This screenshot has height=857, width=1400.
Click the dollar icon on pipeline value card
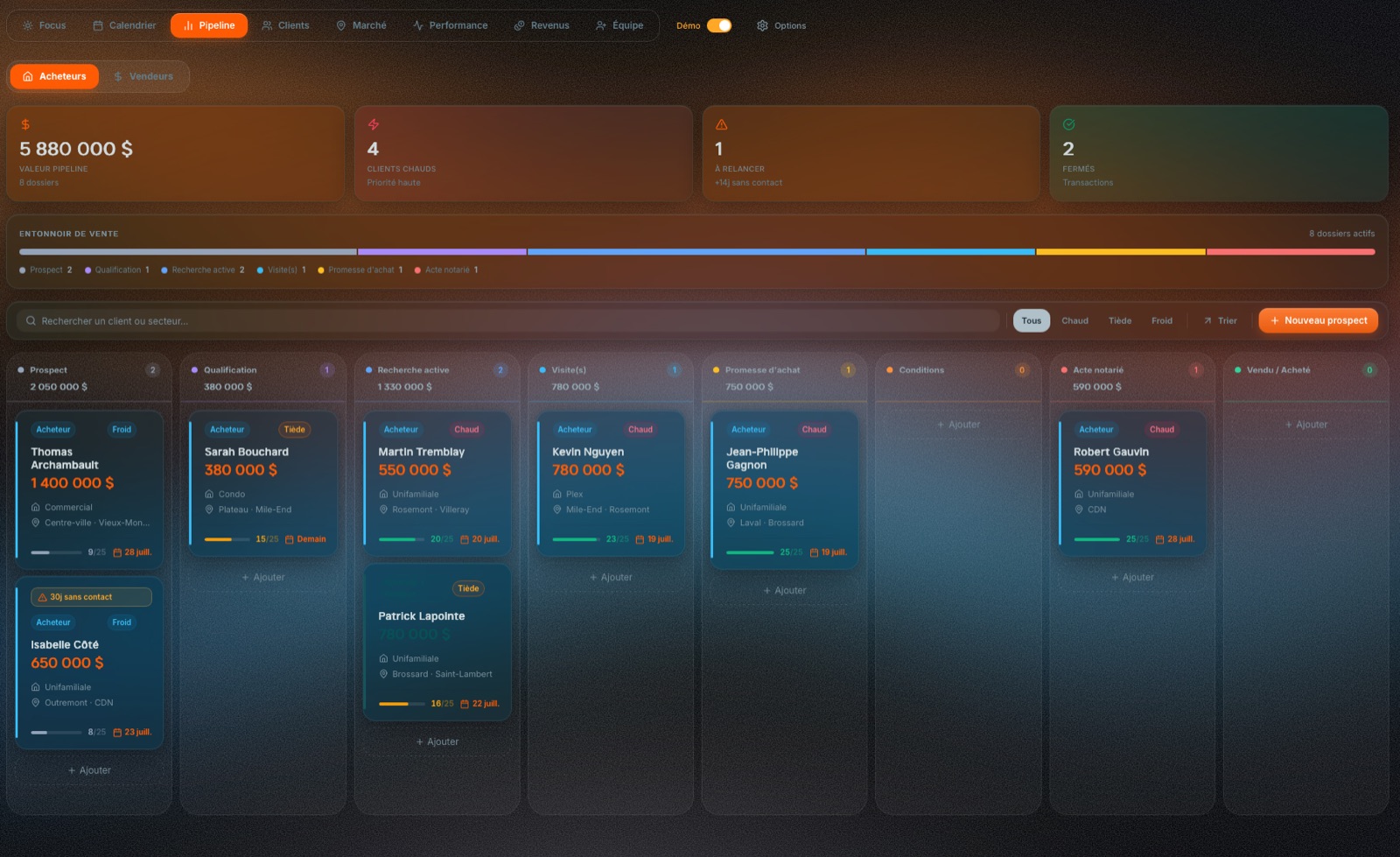tap(25, 124)
